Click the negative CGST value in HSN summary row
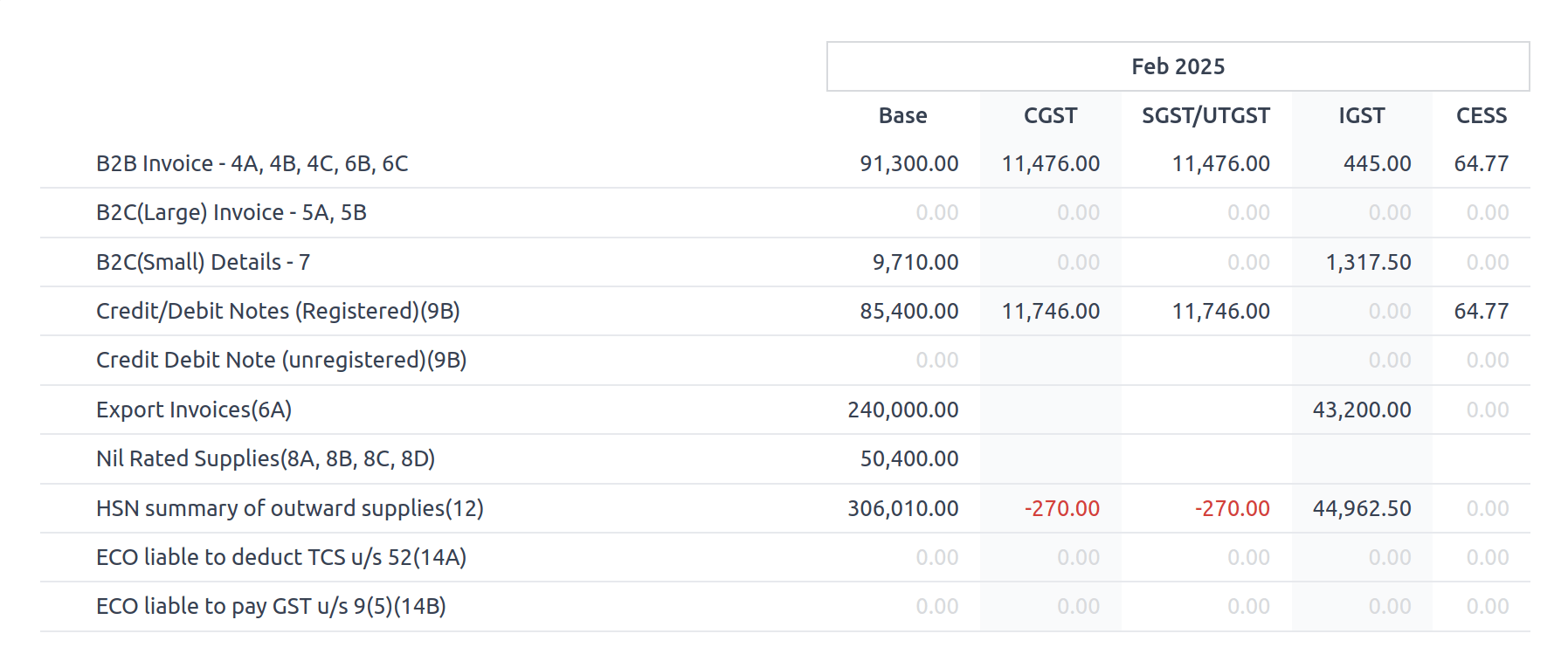The height and width of the screenshot is (668, 1568). point(1061,508)
